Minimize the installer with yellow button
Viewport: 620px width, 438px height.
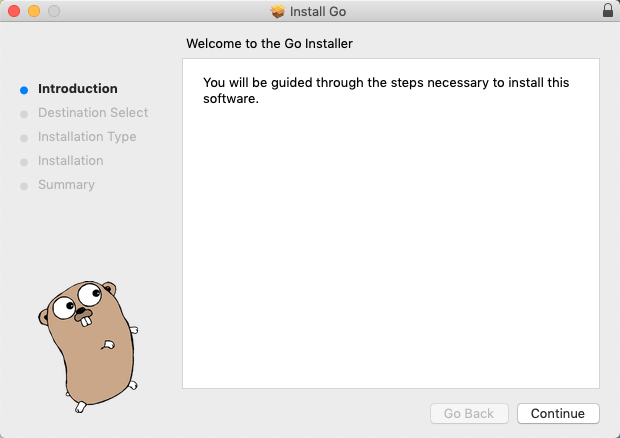pyautogui.click(x=34, y=11)
